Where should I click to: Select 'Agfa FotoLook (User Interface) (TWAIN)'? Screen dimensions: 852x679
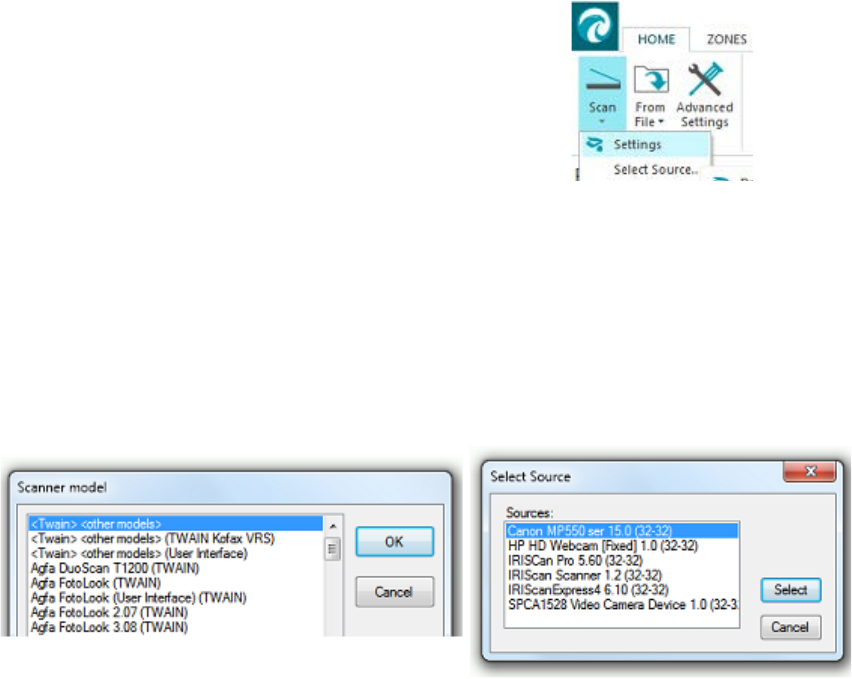coord(176,598)
